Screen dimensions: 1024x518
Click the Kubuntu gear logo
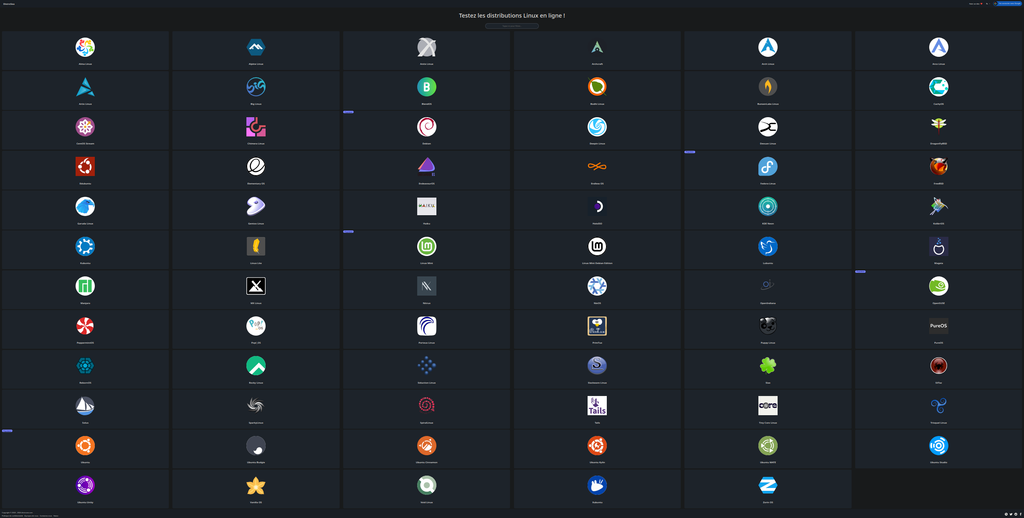tap(85, 246)
